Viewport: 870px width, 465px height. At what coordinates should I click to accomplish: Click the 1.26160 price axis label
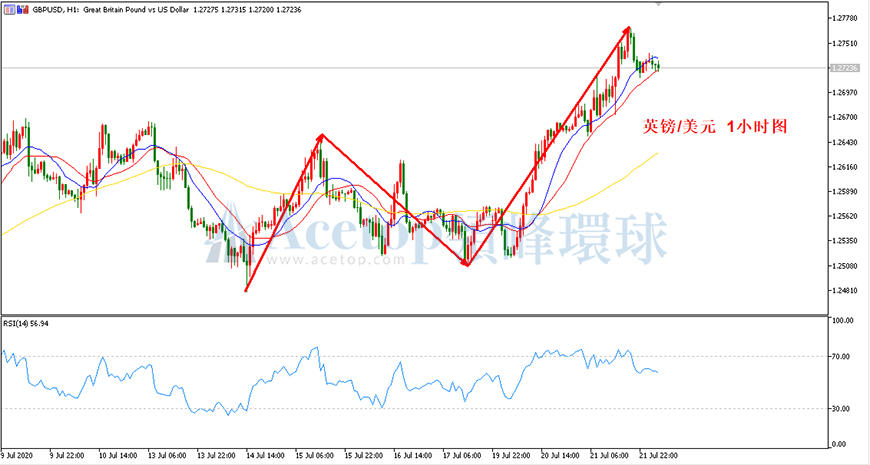pos(844,167)
